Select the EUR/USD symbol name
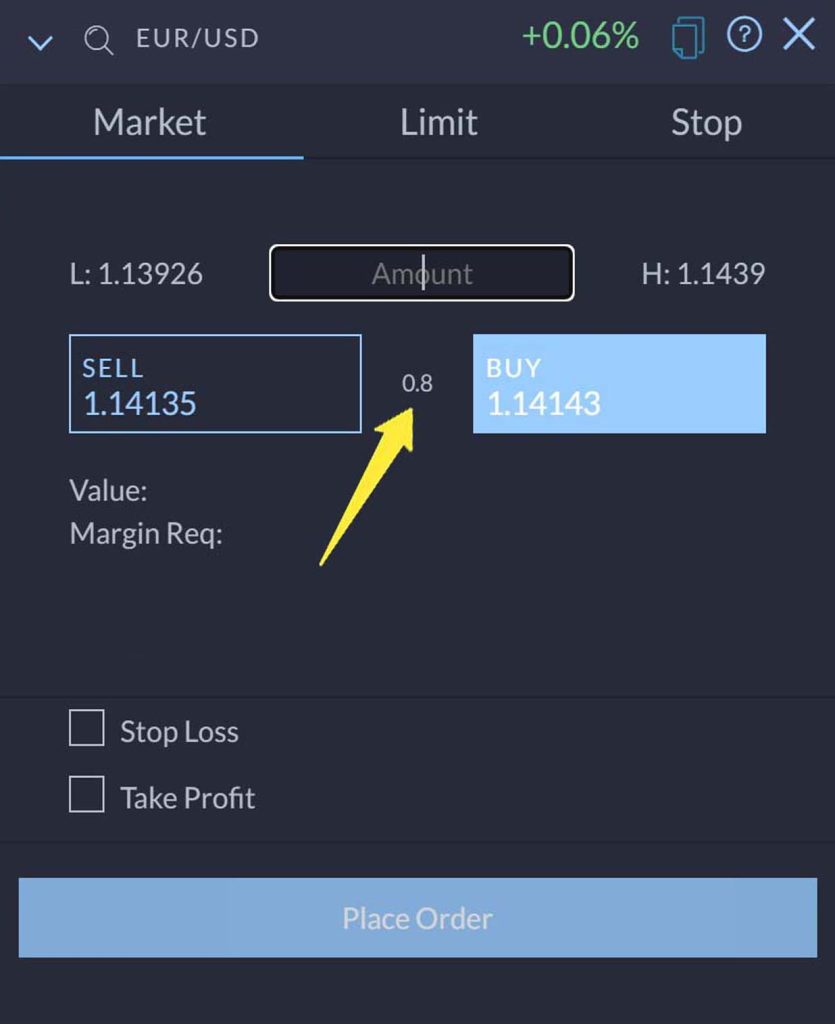Viewport: 835px width, 1024px height. [x=197, y=39]
